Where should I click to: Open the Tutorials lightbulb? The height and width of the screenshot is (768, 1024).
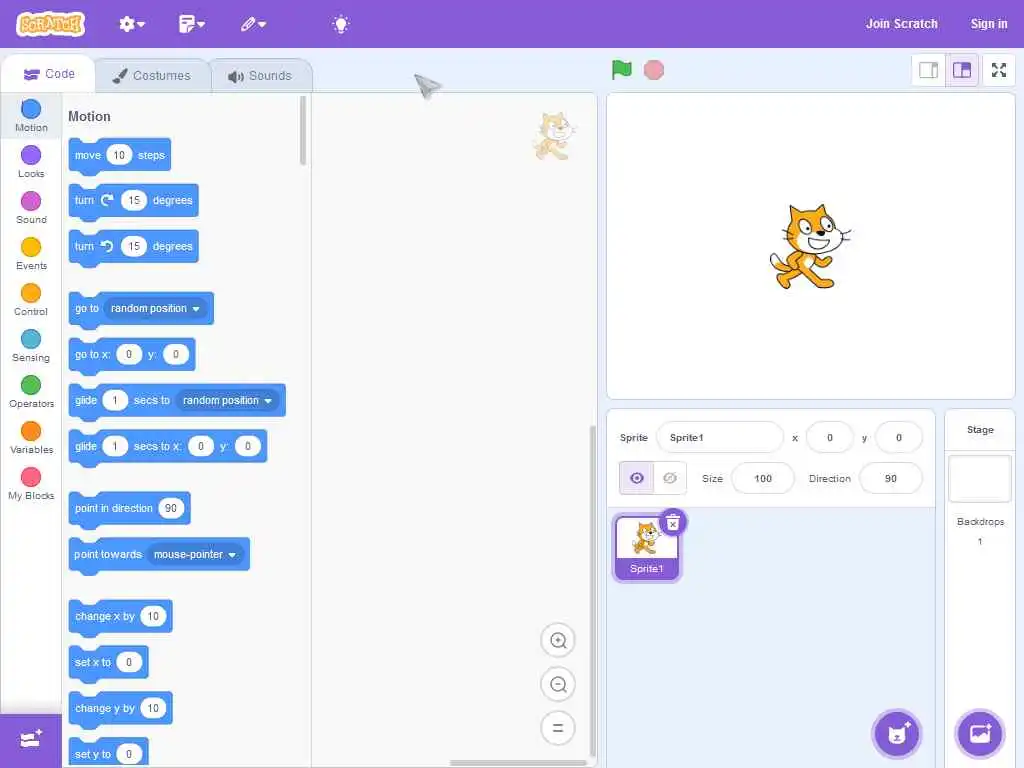(x=340, y=24)
